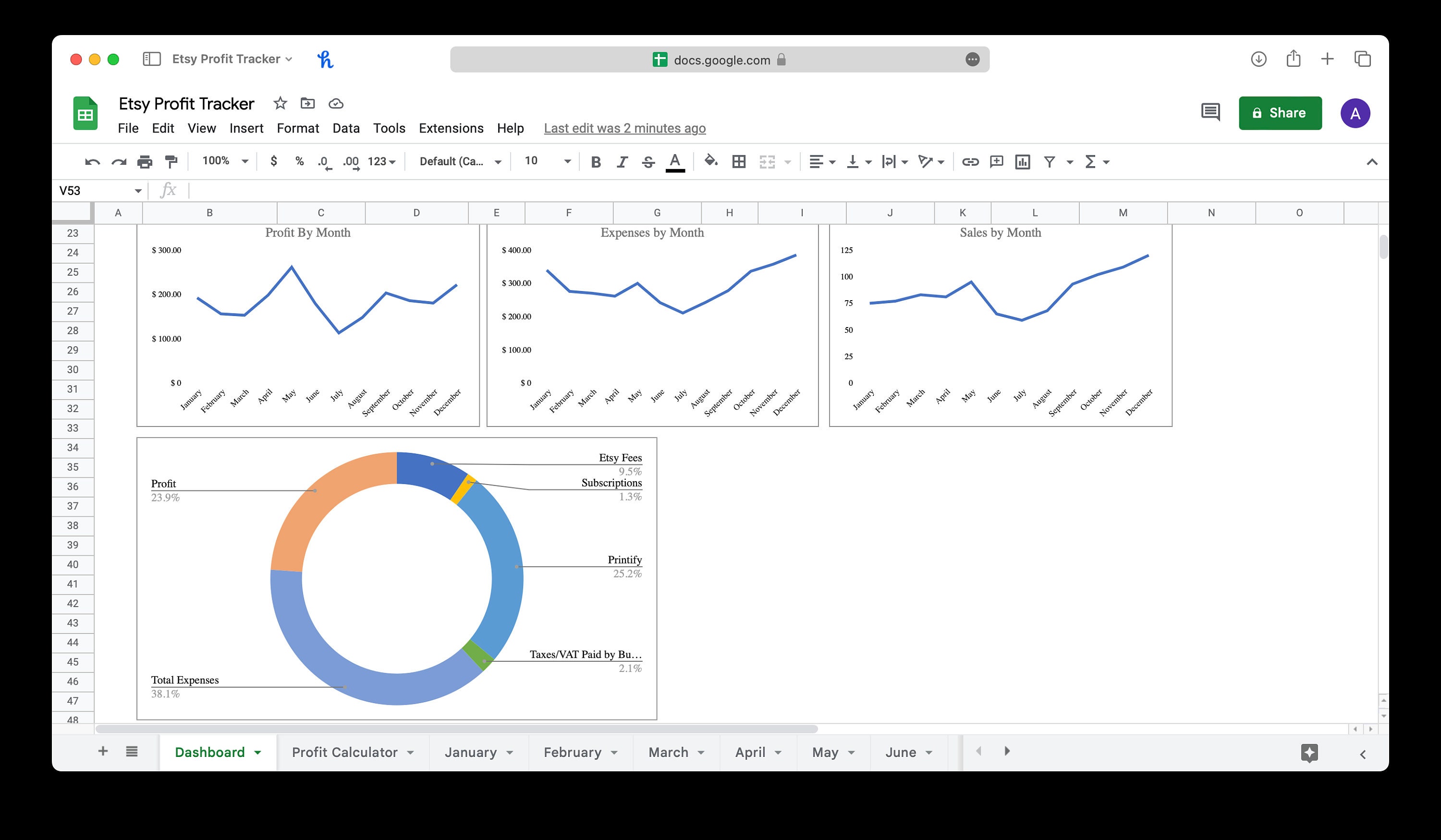Toggle italic formatting
Image resolution: width=1441 pixels, height=840 pixels.
coord(622,162)
